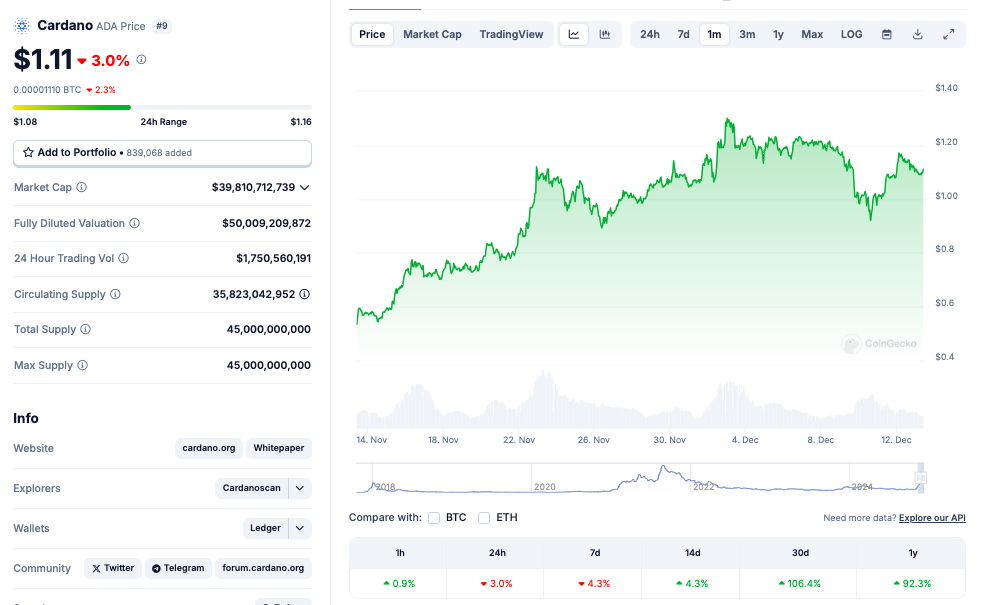Open the Ledger wallets dropdown
Screen dimensions: 982x605
click(x=300, y=528)
